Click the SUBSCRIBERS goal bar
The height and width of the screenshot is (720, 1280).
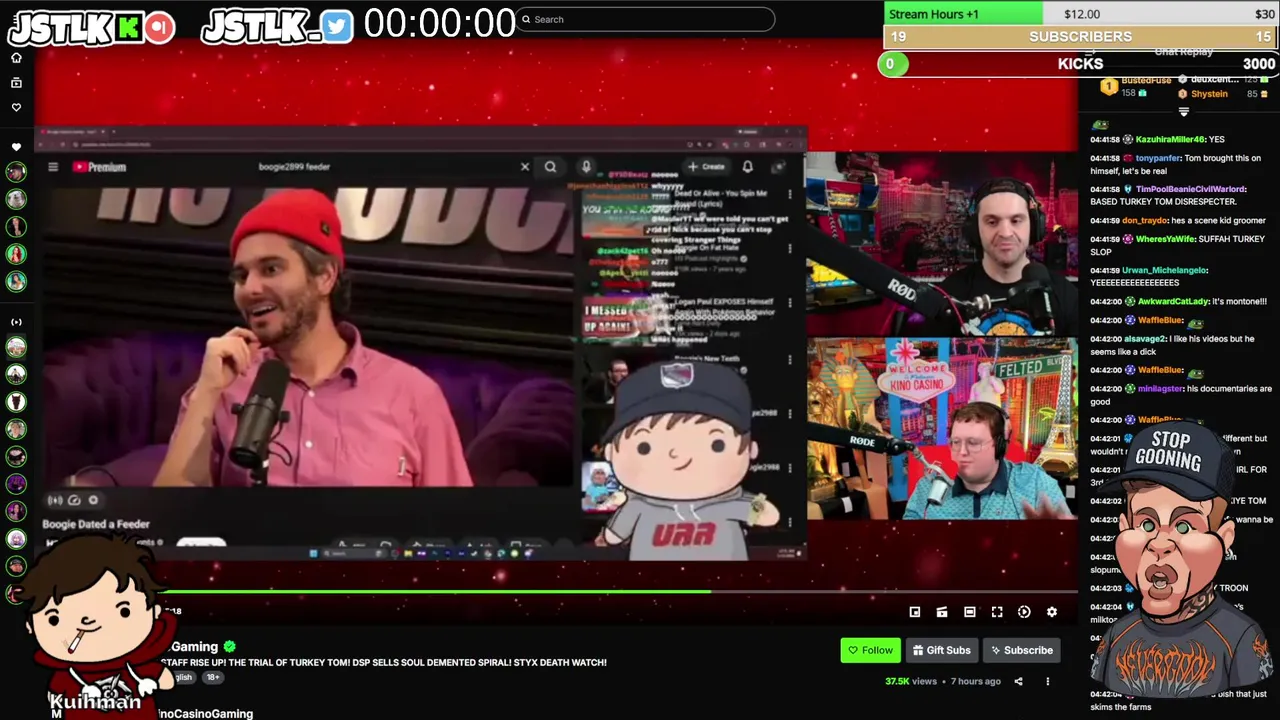click(x=1080, y=37)
